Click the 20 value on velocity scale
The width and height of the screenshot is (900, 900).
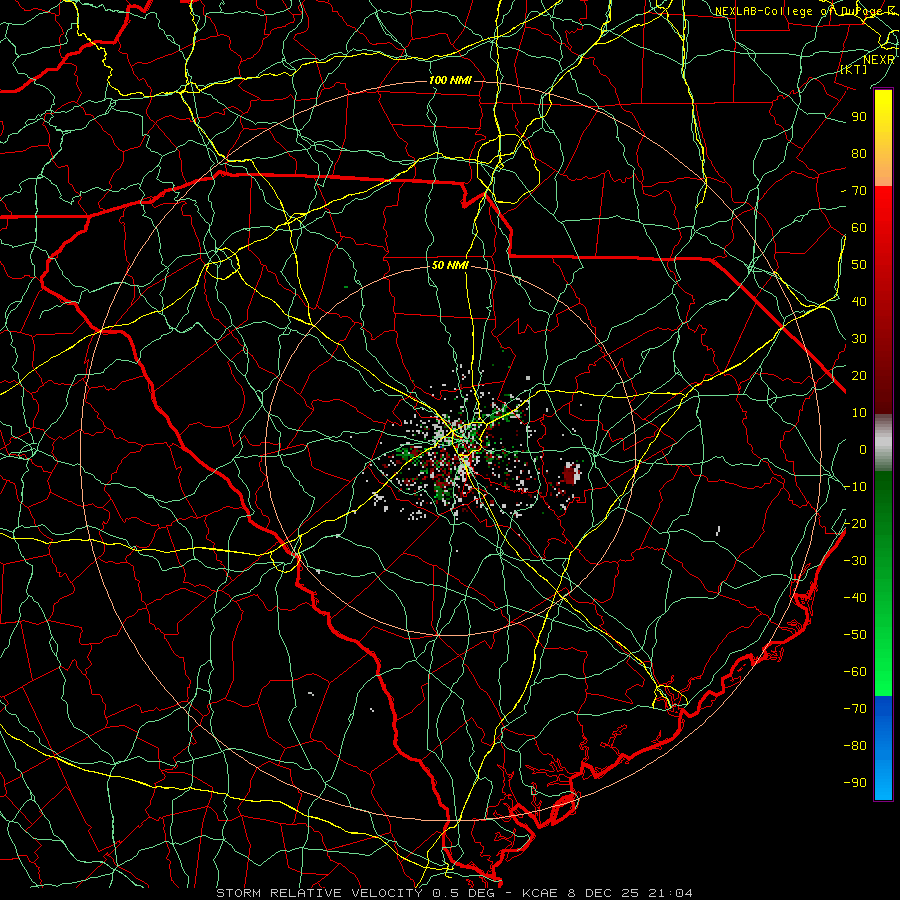(x=859, y=375)
